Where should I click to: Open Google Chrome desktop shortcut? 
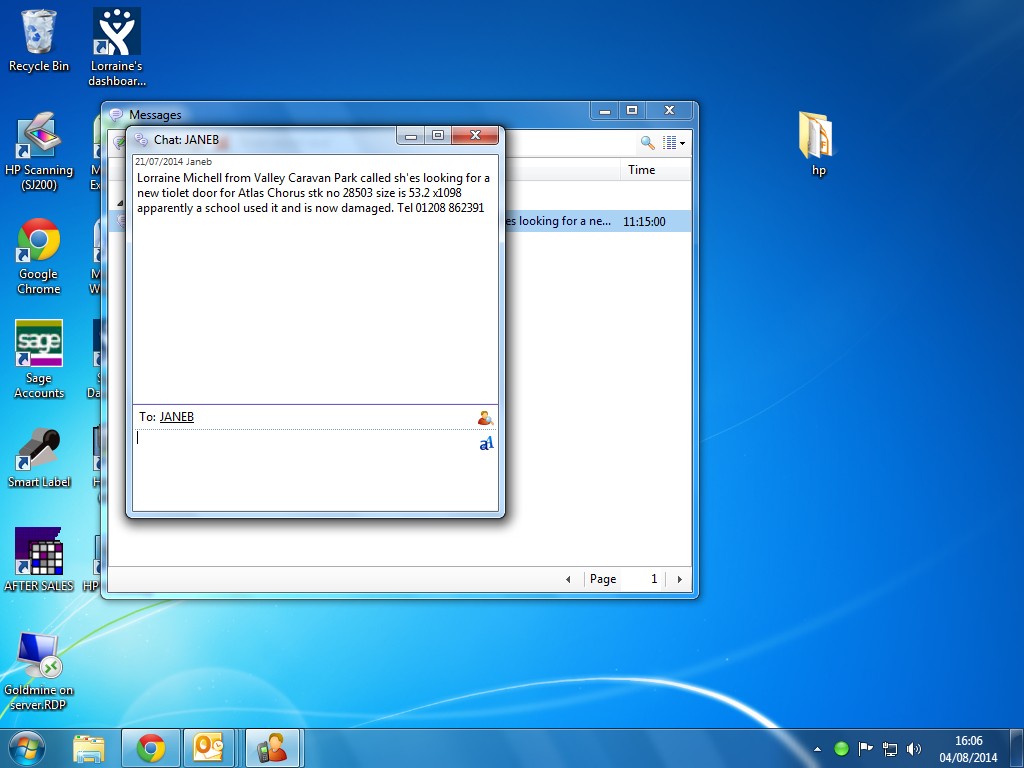(x=39, y=255)
